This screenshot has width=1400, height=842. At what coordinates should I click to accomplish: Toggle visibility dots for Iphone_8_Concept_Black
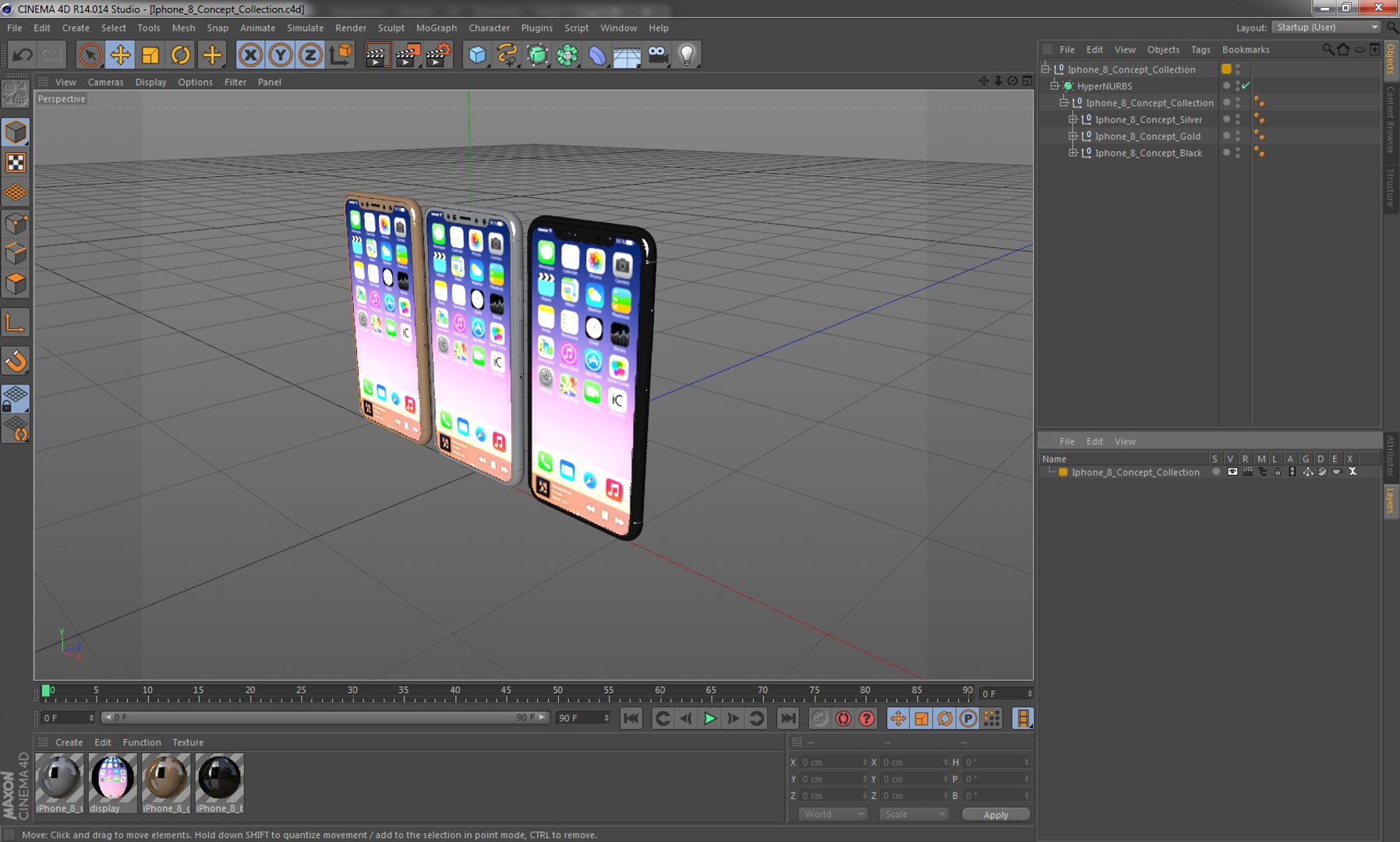tap(1238, 153)
